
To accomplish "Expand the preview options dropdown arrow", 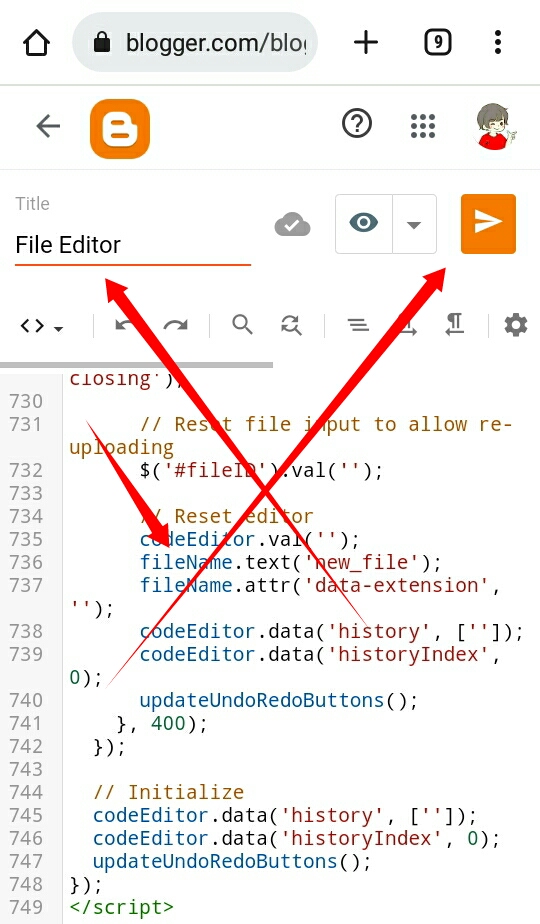I will [414, 224].
